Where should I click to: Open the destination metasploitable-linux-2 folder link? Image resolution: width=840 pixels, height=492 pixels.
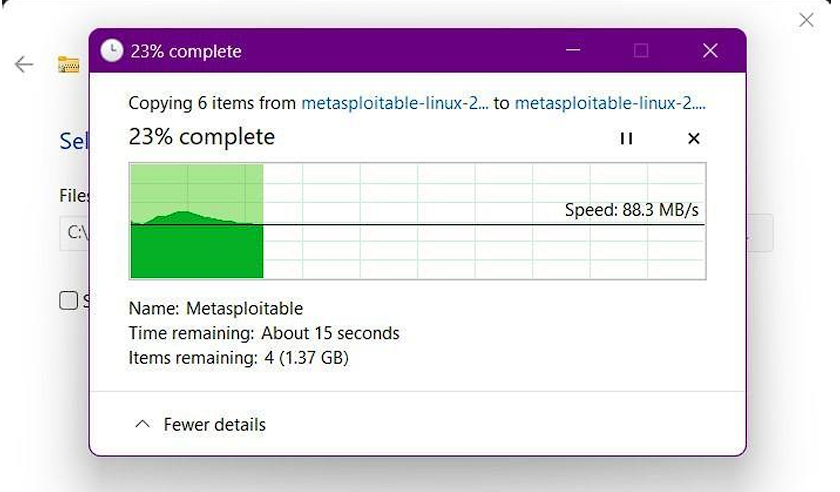tap(610, 103)
